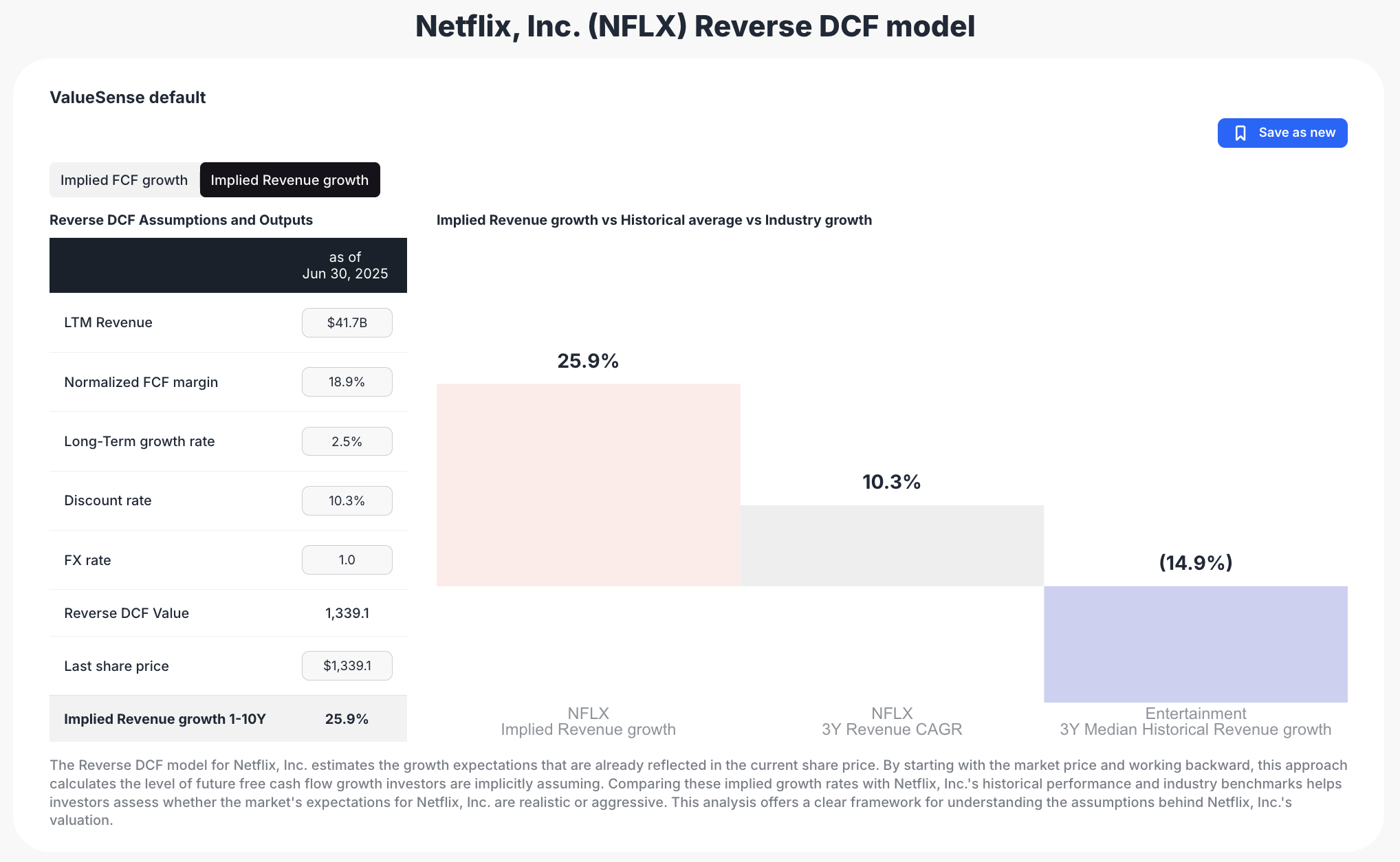Click Normalized FCF margin 18.9% field
The width and height of the screenshot is (1400, 862).
tap(347, 382)
